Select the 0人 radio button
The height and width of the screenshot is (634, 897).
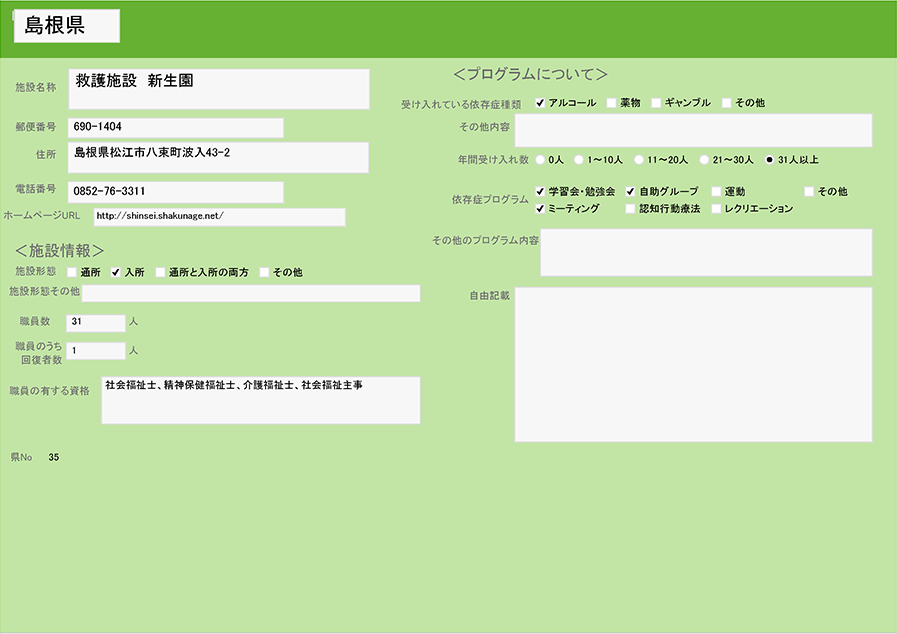[541, 159]
